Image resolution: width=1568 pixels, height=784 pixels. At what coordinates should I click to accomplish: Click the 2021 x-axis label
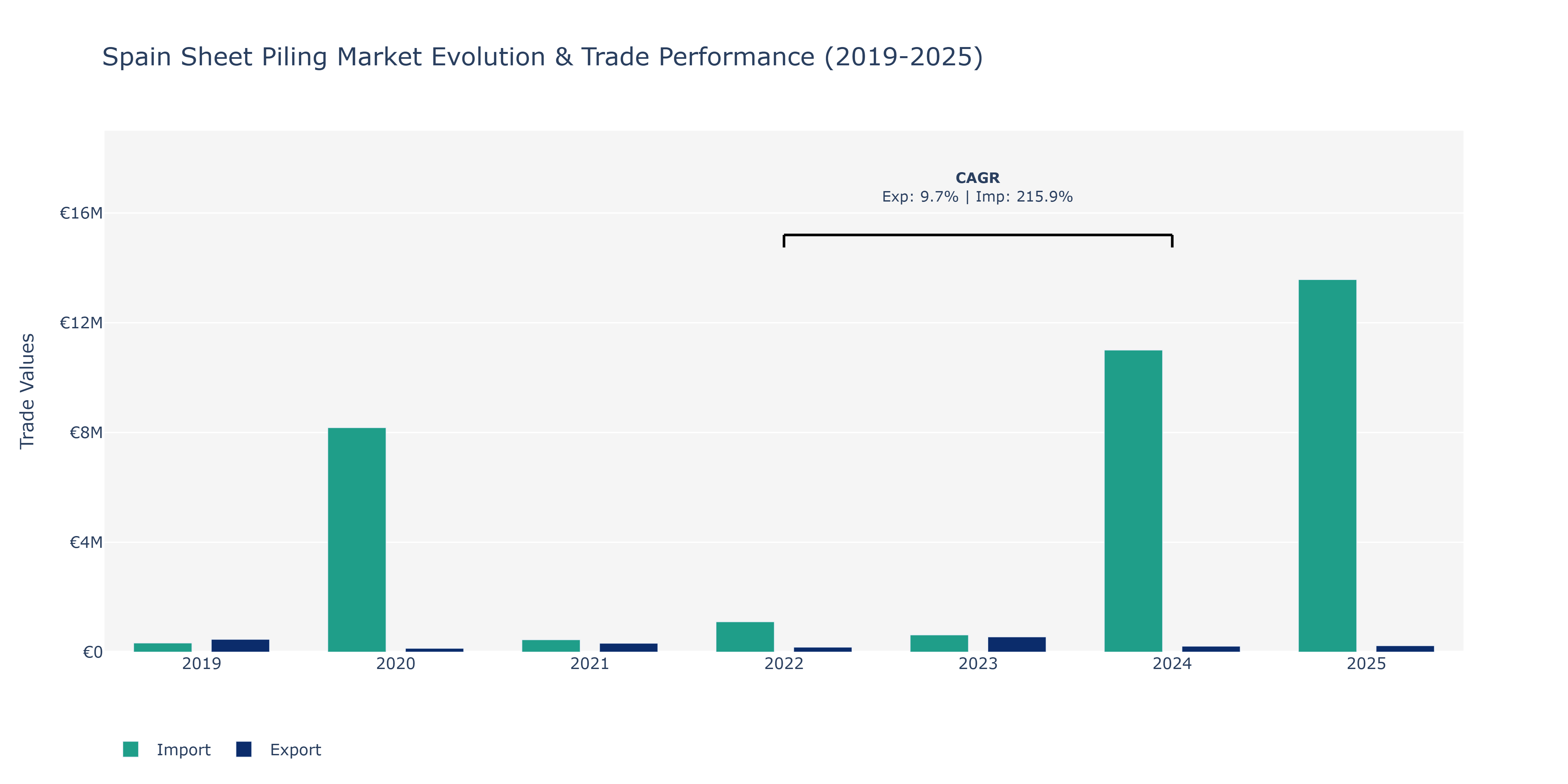click(x=590, y=663)
